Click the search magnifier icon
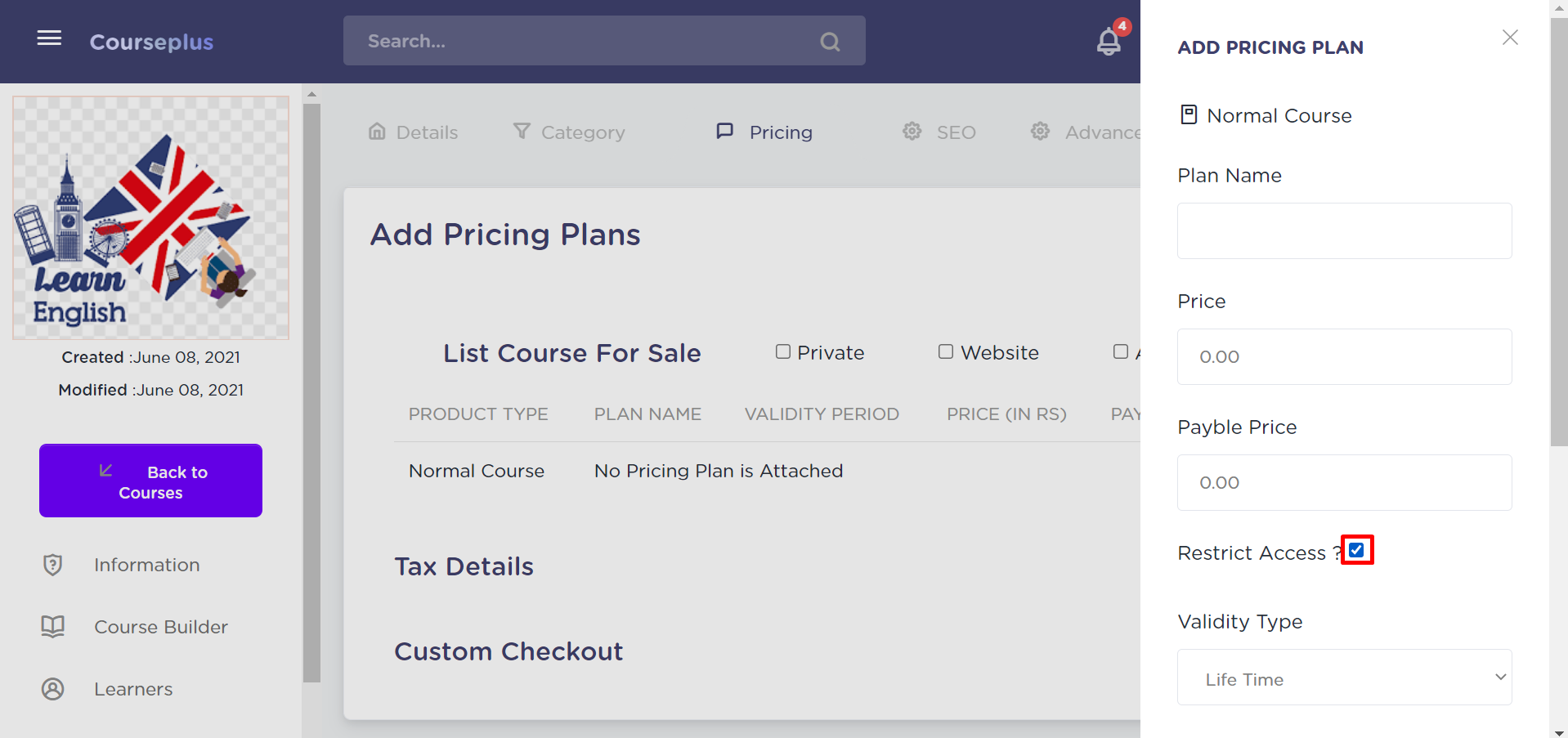Screen dimensions: 1568x738 (830, 42)
